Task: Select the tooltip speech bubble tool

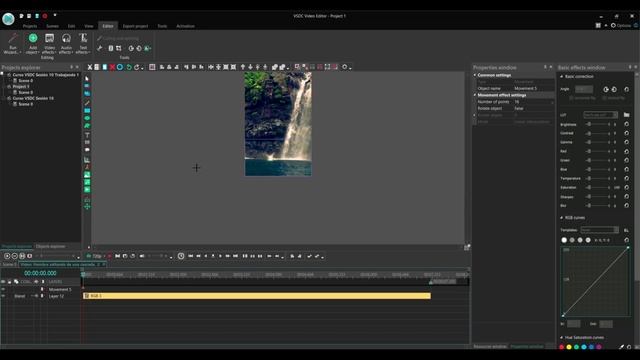Action: (x=87, y=150)
